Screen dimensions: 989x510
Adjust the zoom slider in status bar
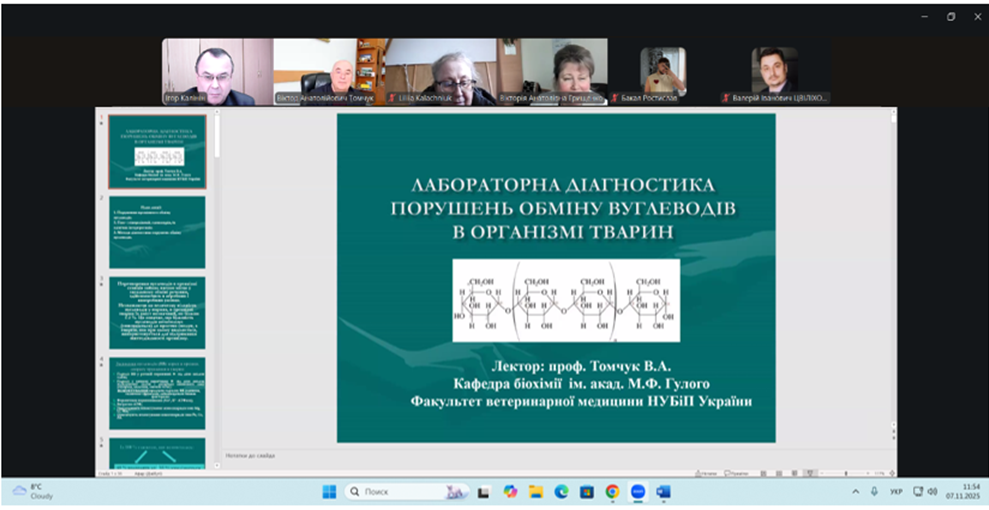(x=845, y=473)
